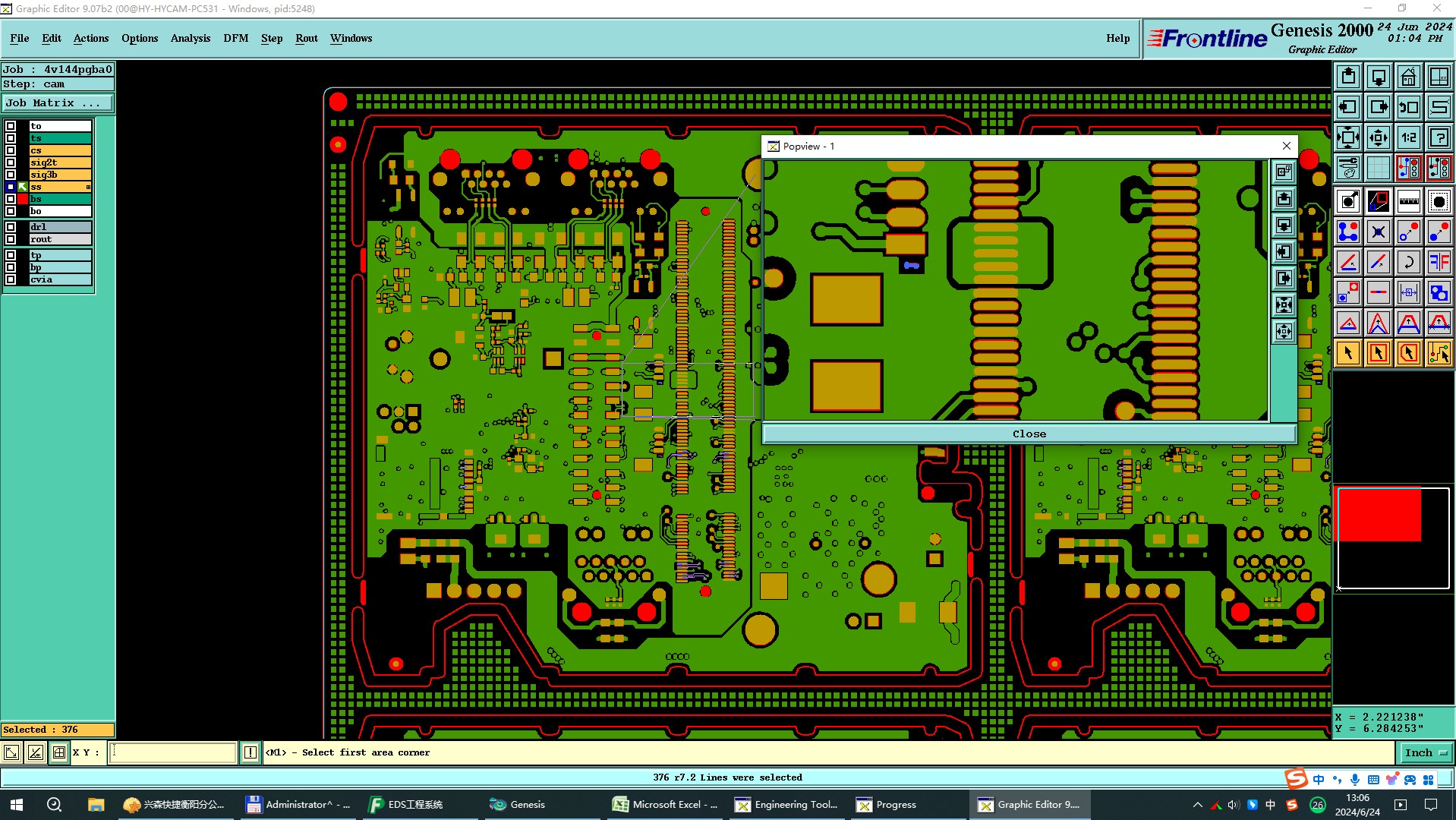Click the Job Matrix button
1456x820 pixels.
pos(57,103)
